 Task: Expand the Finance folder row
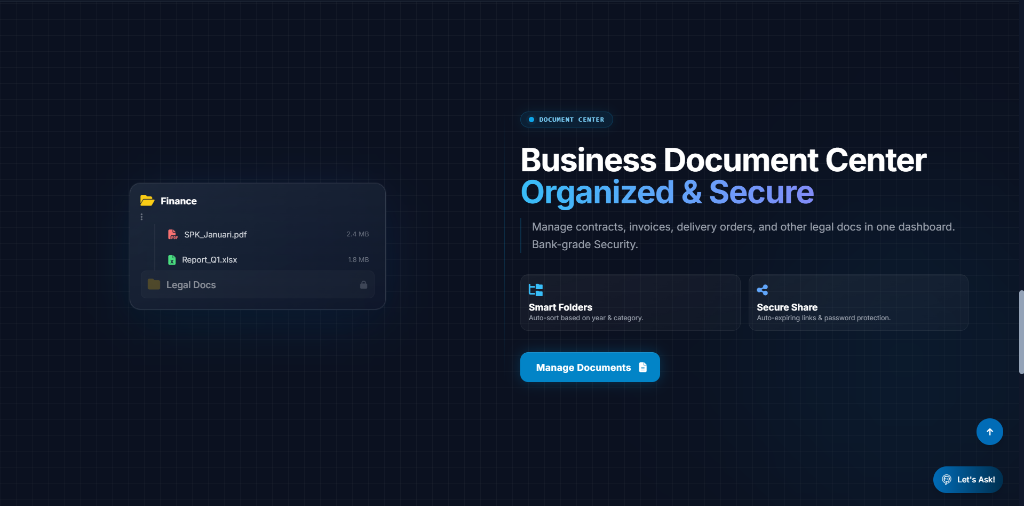pyautogui.click(x=257, y=200)
